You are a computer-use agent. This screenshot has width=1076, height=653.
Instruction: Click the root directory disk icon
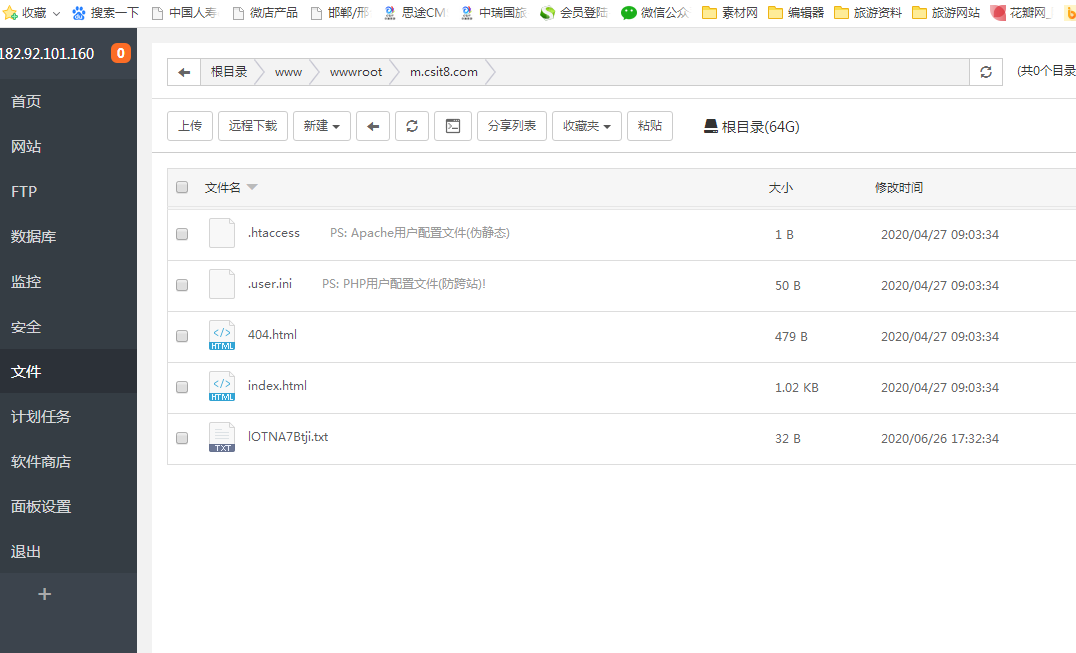pos(711,126)
